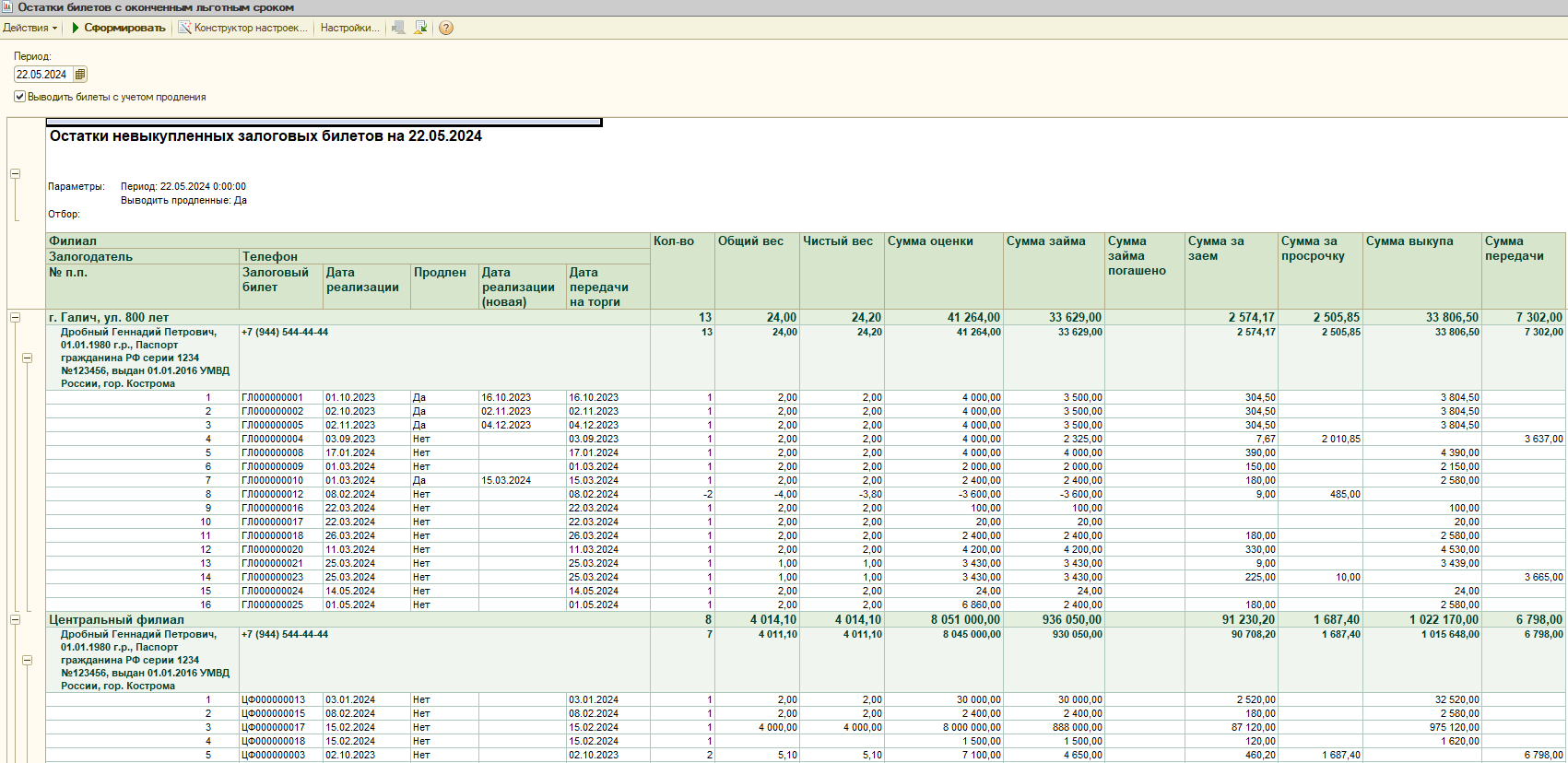Click the report title Остатки невыкупленных залоговых билетов
The image size is (1568, 763).
click(265, 136)
